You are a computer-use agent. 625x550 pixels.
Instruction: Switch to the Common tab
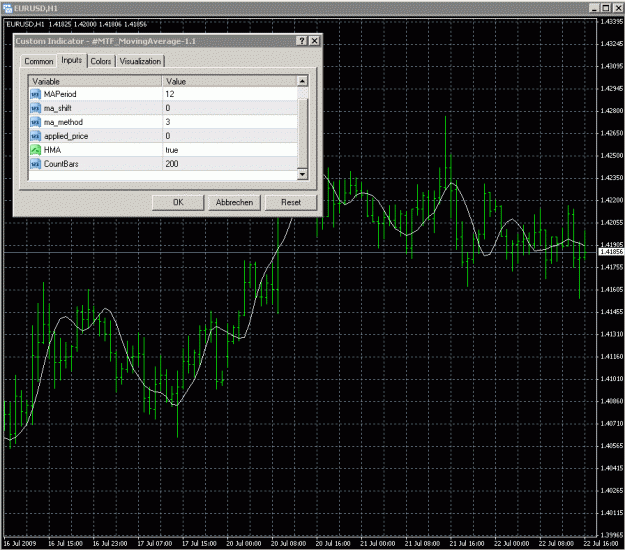click(39, 61)
